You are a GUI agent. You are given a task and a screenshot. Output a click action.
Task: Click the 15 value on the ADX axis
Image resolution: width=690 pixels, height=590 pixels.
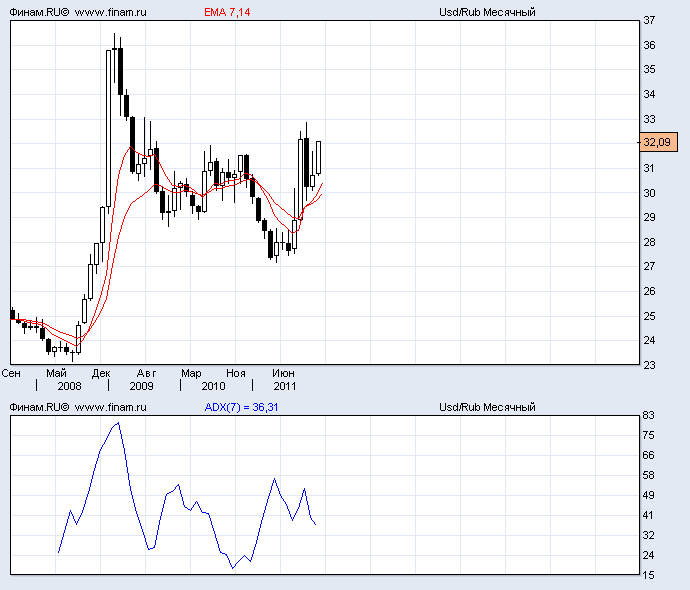pos(649,575)
